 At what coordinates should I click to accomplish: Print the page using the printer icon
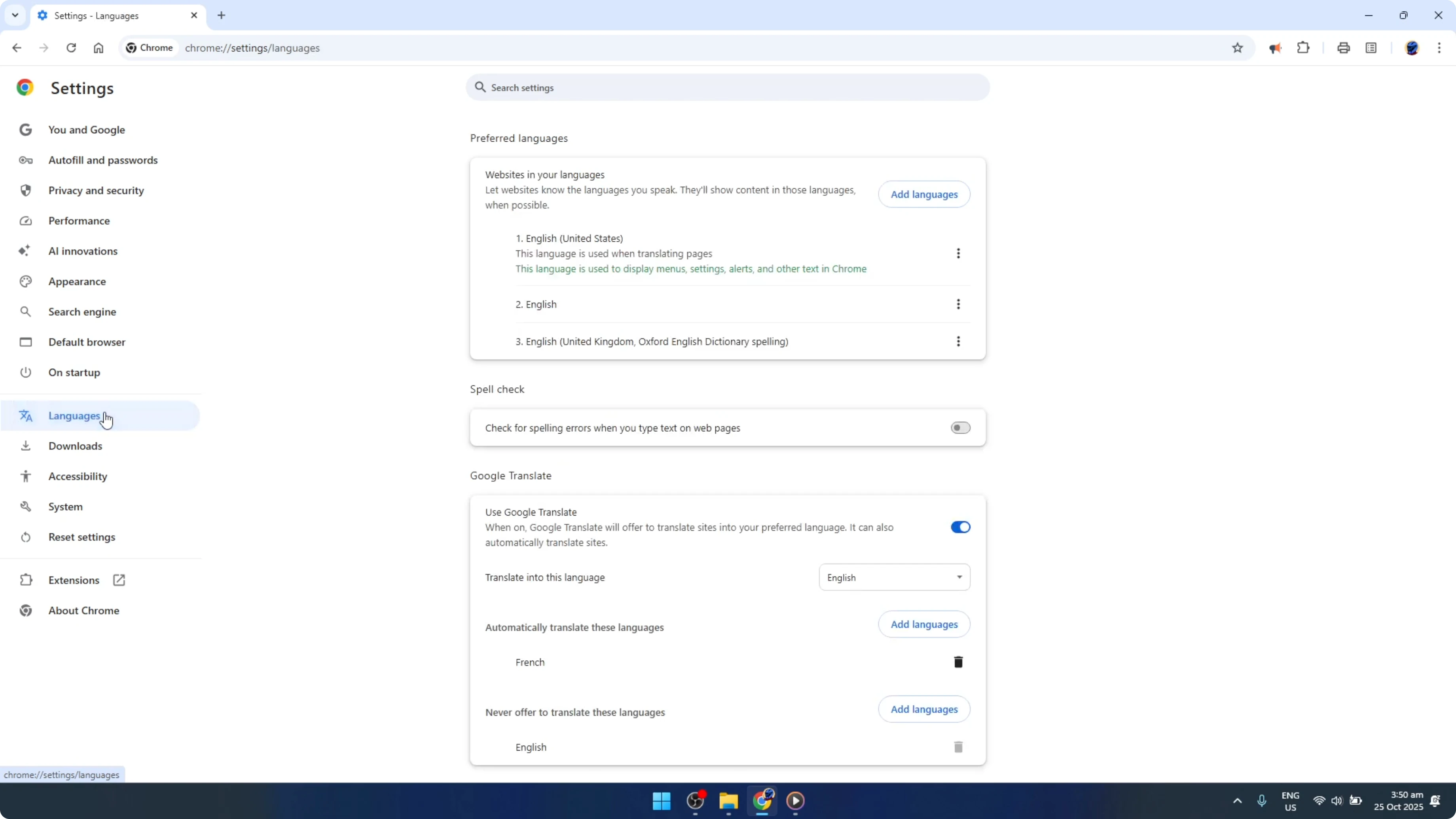coord(1344,47)
